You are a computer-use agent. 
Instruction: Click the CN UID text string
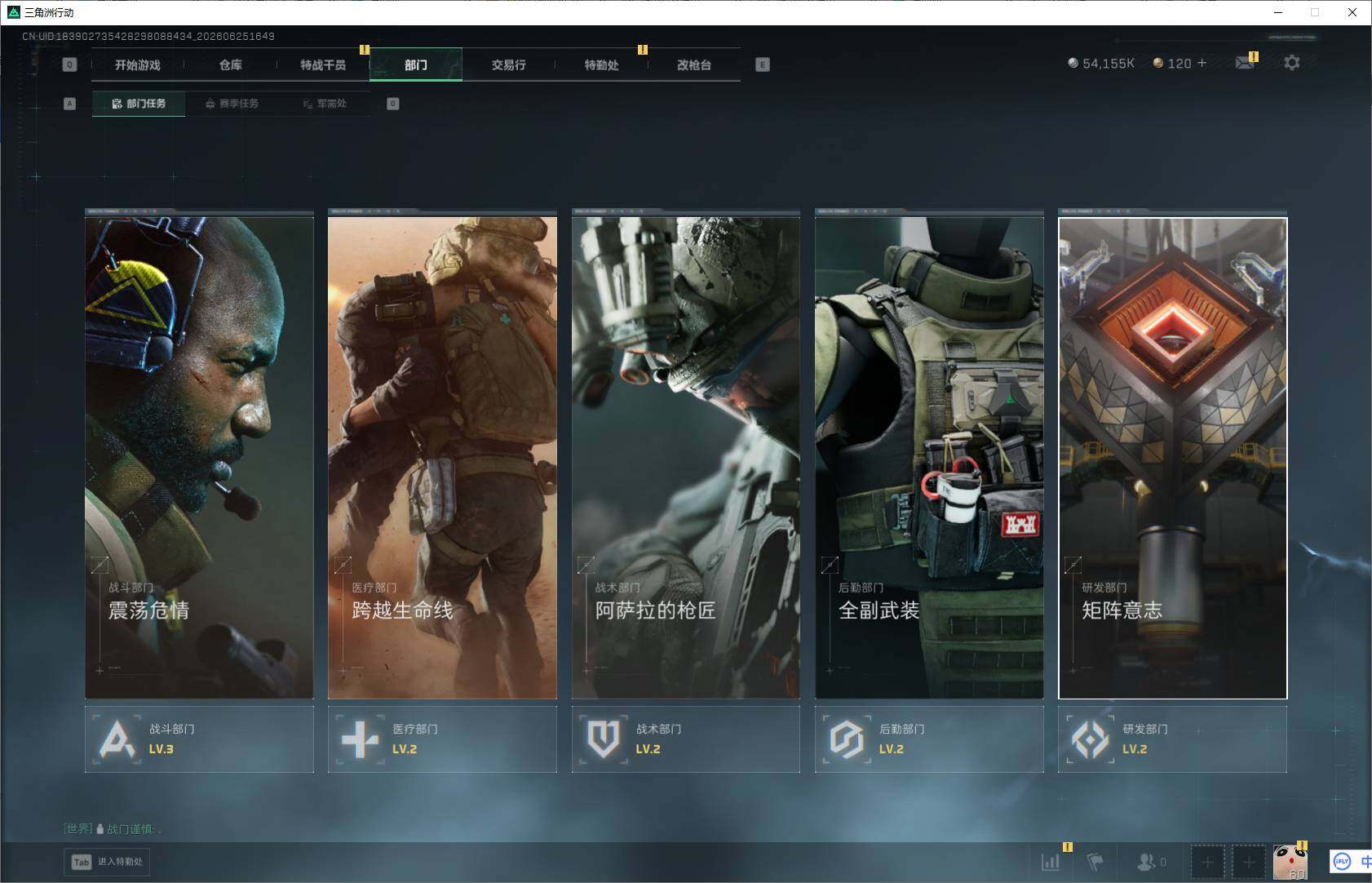[148, 37]
